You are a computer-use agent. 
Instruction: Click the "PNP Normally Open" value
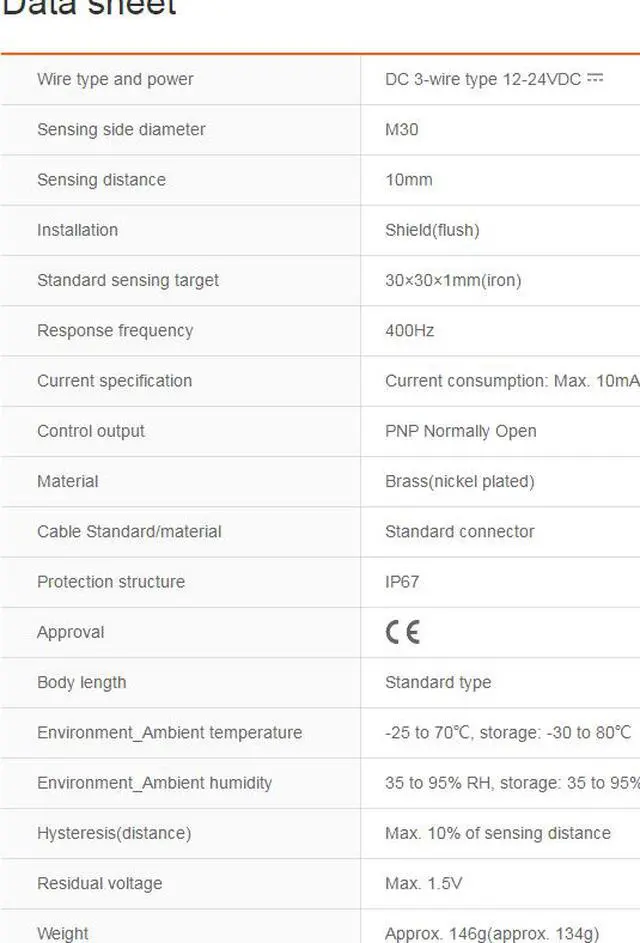pos(460,431)
